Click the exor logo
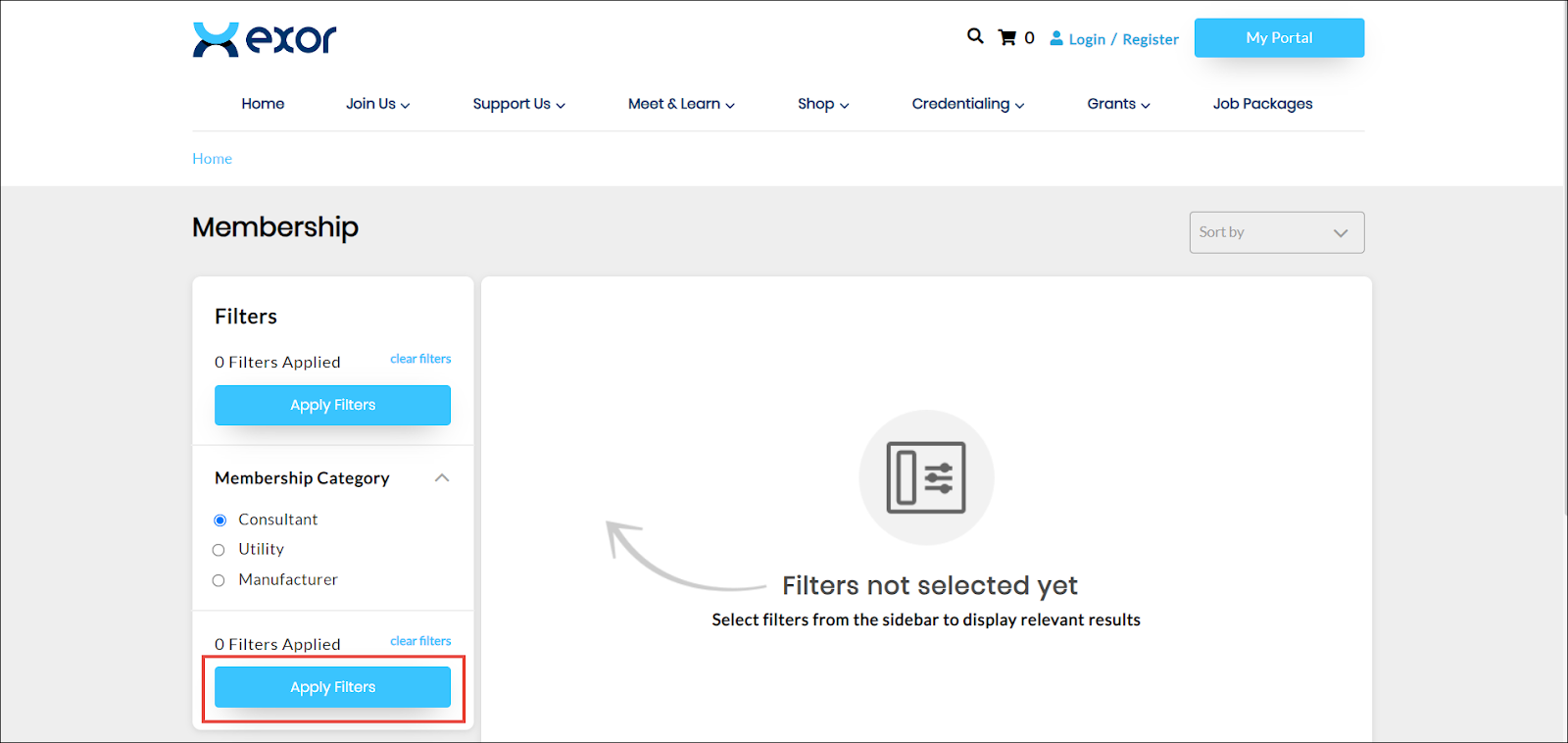Image resolution: width=1568 pixels, height=743 pixels. (x=265, y=39)
